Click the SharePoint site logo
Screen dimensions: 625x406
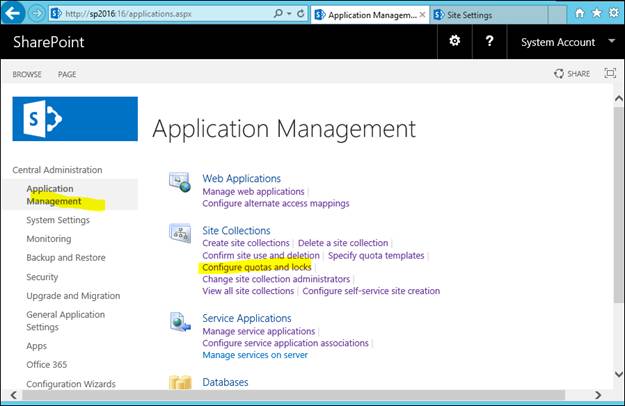tap(75, 119)
